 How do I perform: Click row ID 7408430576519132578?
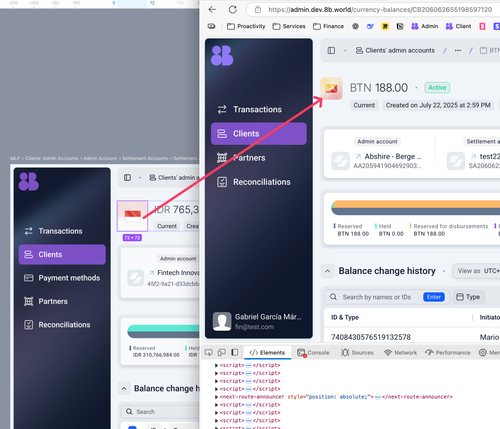pos(371,337)
